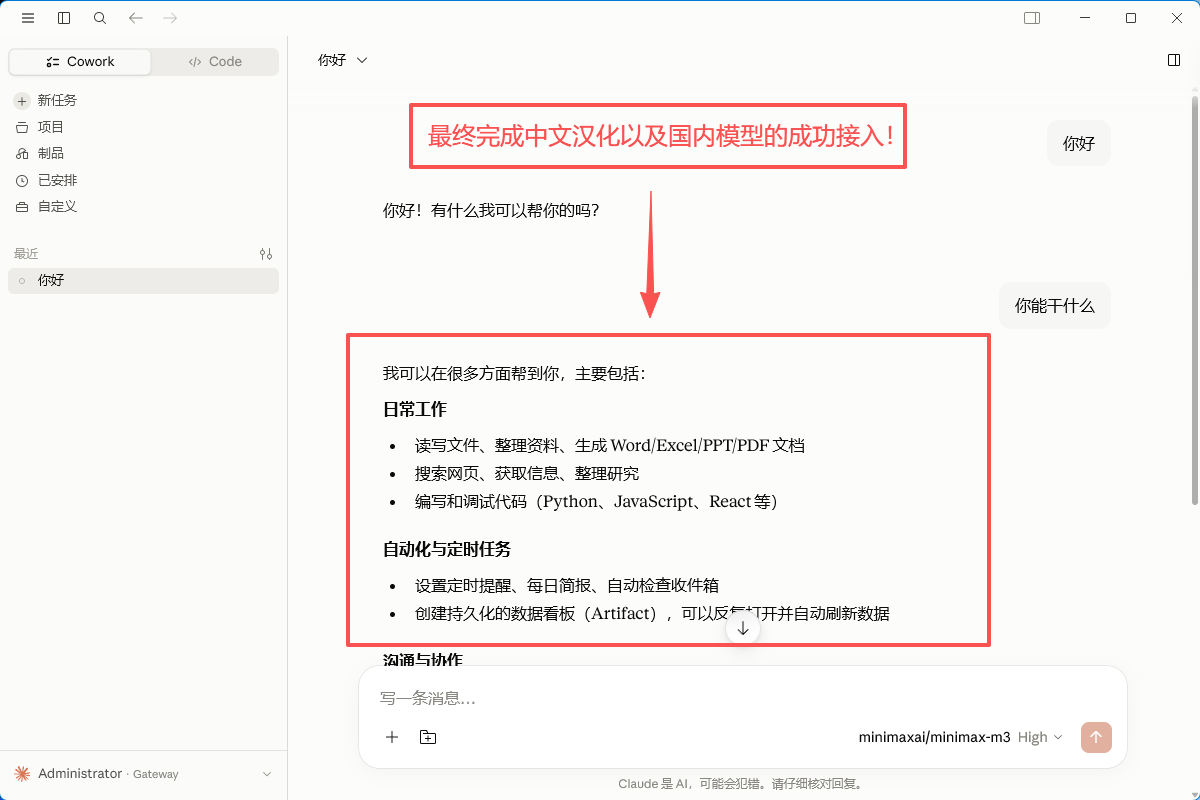Click the plus attachment icon
The width and height of the screenshot is (1200, 800).
click(x=392, y=737)
